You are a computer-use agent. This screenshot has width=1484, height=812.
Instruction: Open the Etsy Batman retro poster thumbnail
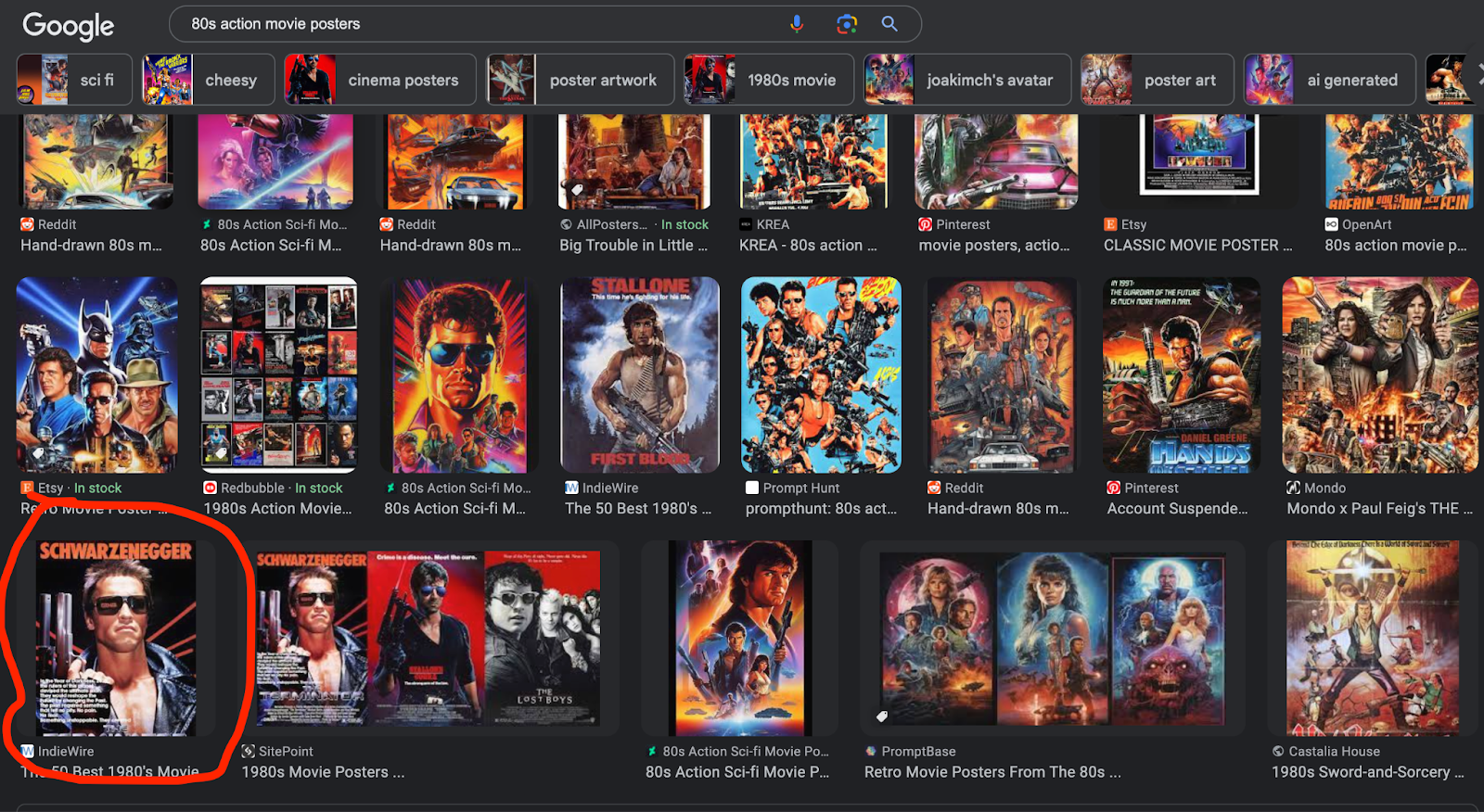tap(96, 374)
